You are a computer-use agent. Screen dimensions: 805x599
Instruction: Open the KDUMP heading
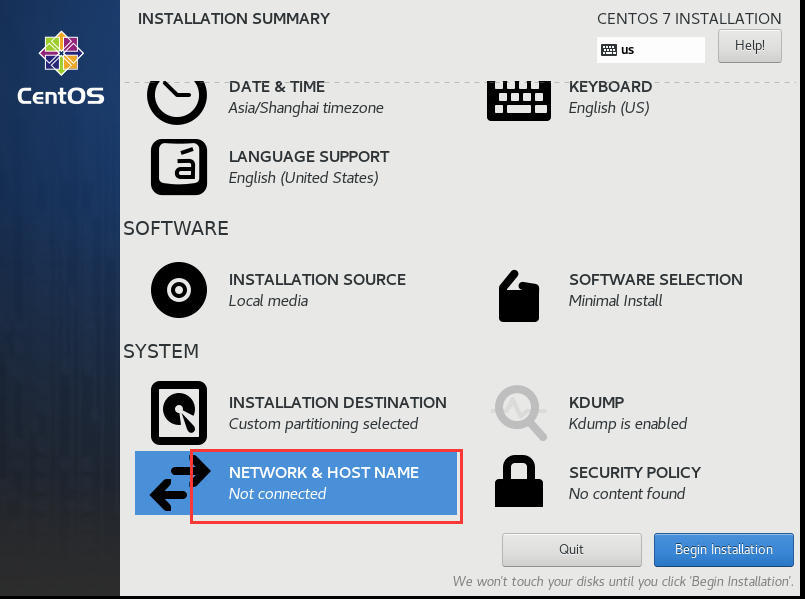pos(597,403)
